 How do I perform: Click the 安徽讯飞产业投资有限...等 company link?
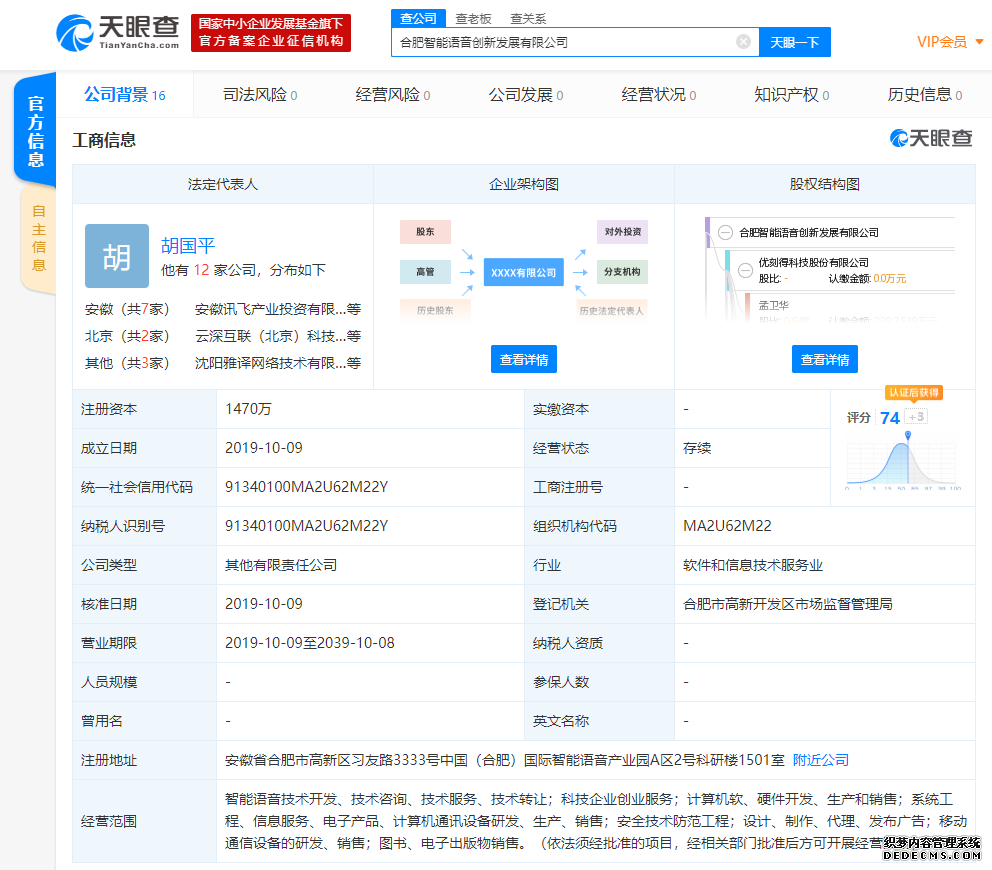[x=278, y=309]
